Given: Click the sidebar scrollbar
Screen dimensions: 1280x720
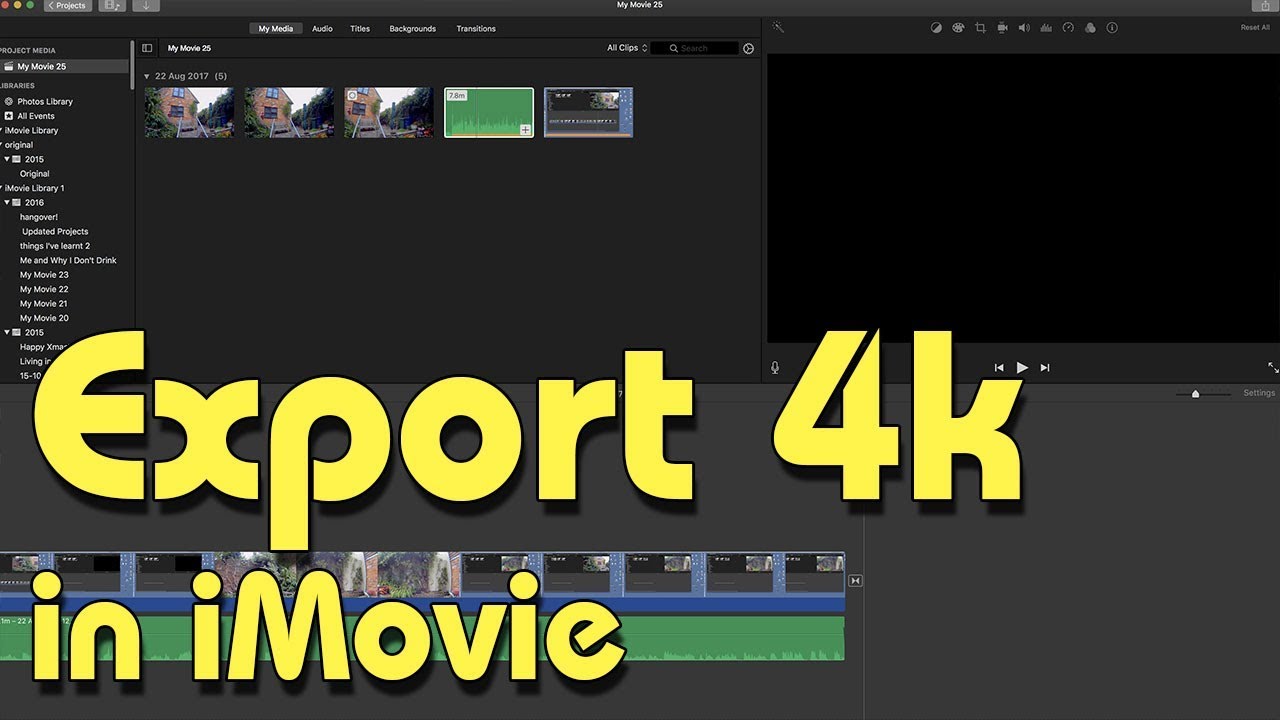Looking at the screenshot, I should click(133, 66).
